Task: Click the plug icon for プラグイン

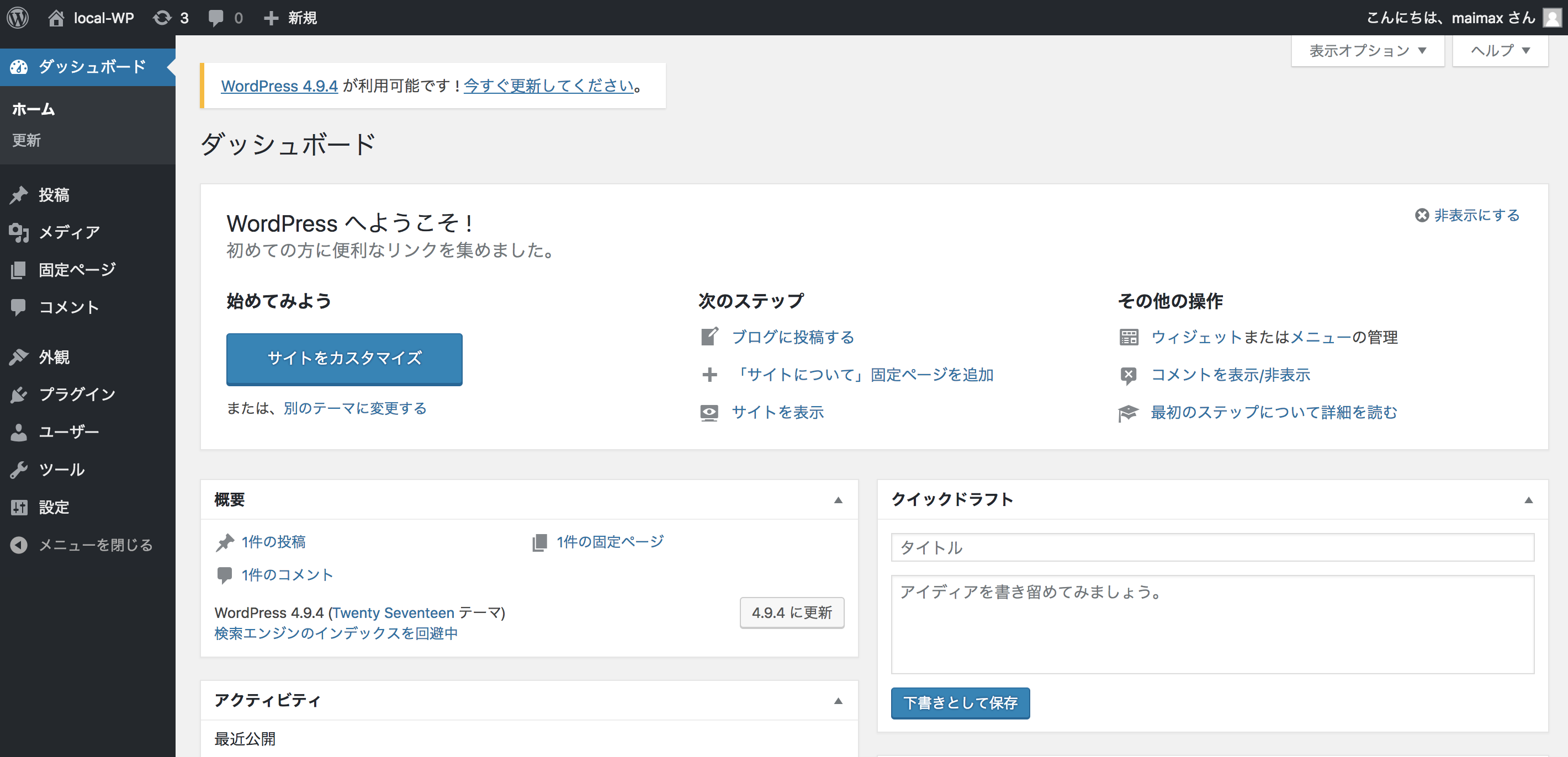Action: (x=19, y=395)
